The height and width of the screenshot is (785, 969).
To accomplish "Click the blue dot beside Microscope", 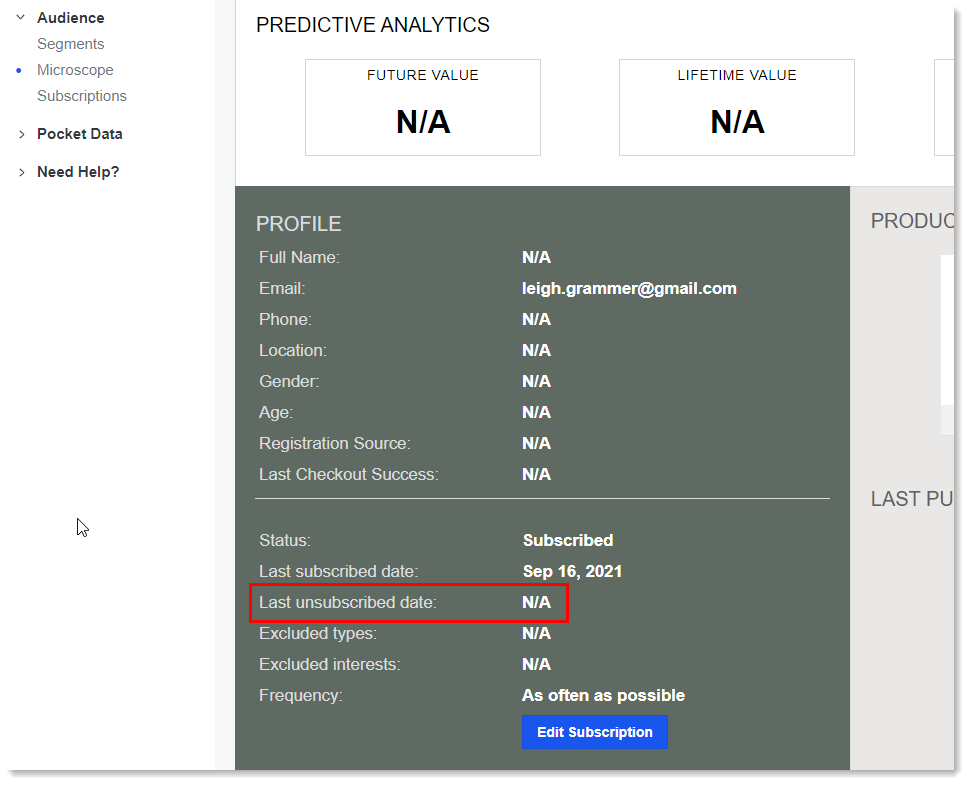I will [19, 70].
